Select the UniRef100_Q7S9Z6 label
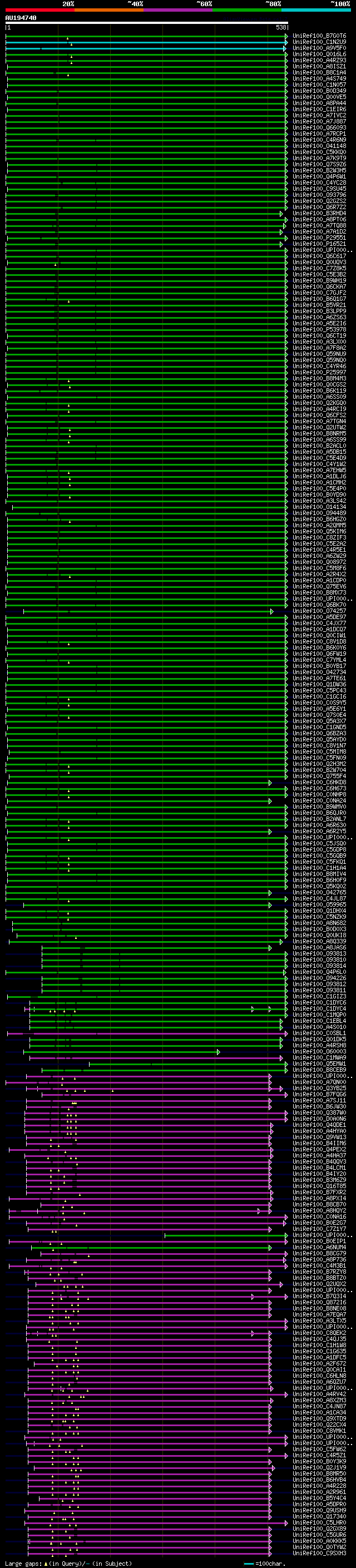 click(x=319, y=164)
